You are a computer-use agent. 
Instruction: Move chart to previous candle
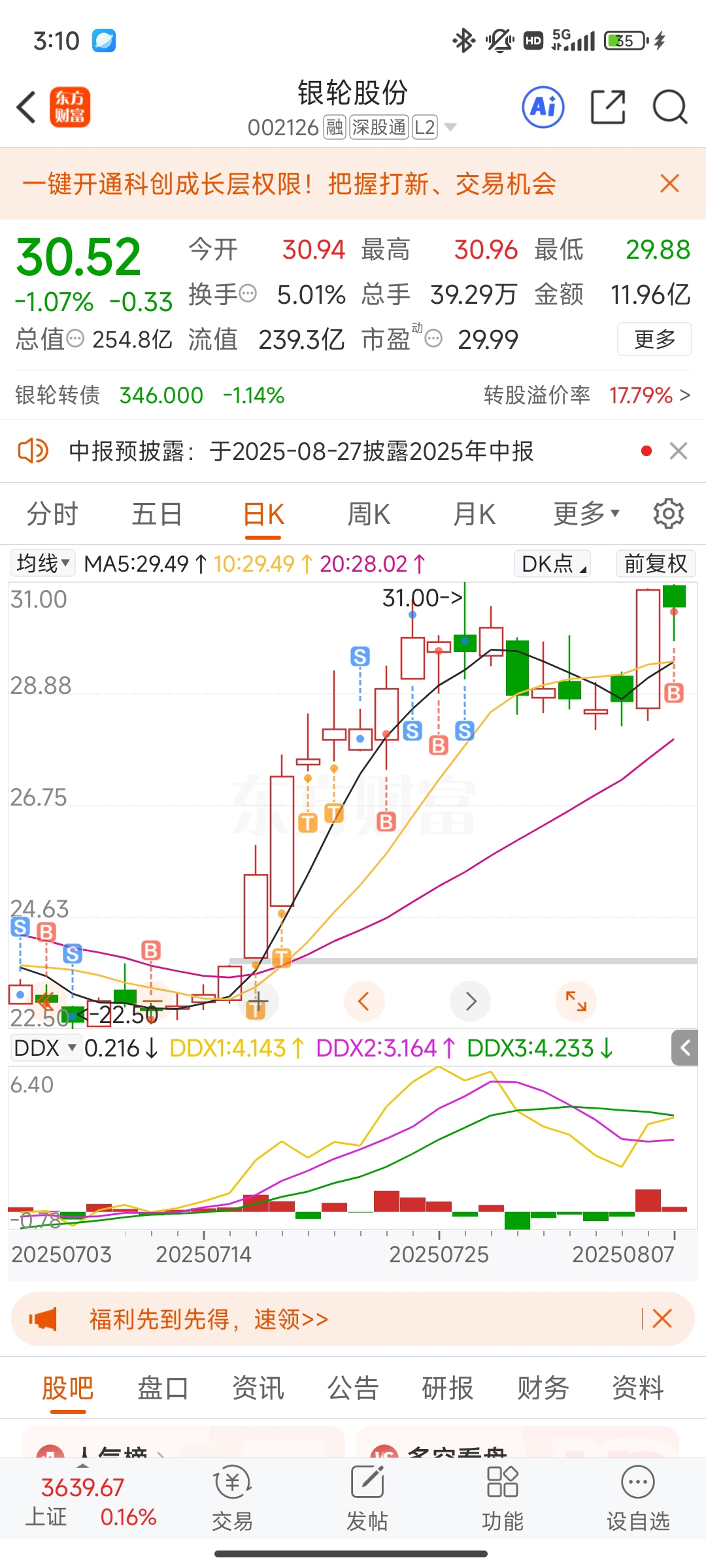(364, 1001)
